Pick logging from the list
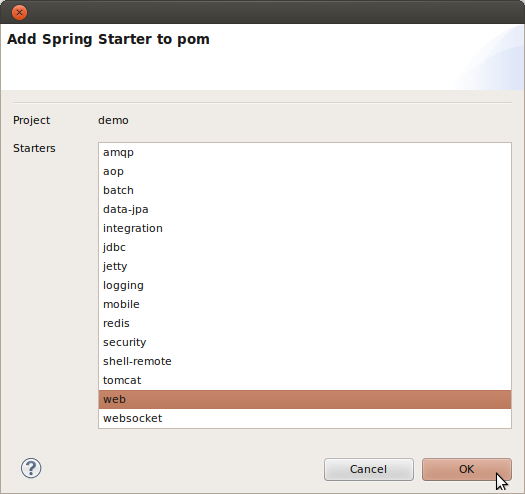This screenshot has height=494, width=525. click(x=305, y=285)
